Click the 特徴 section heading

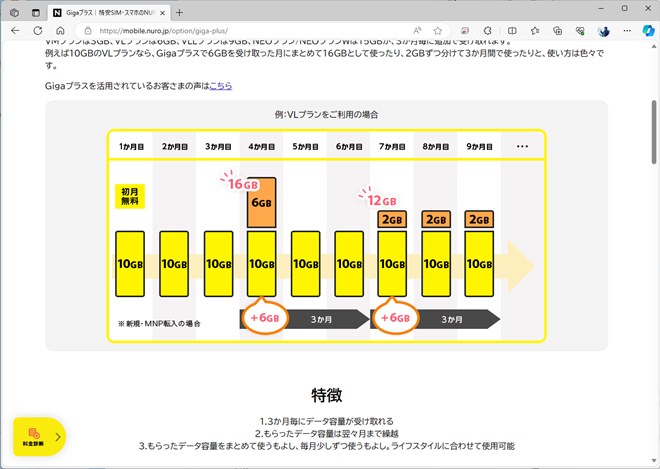pos(327,395)
